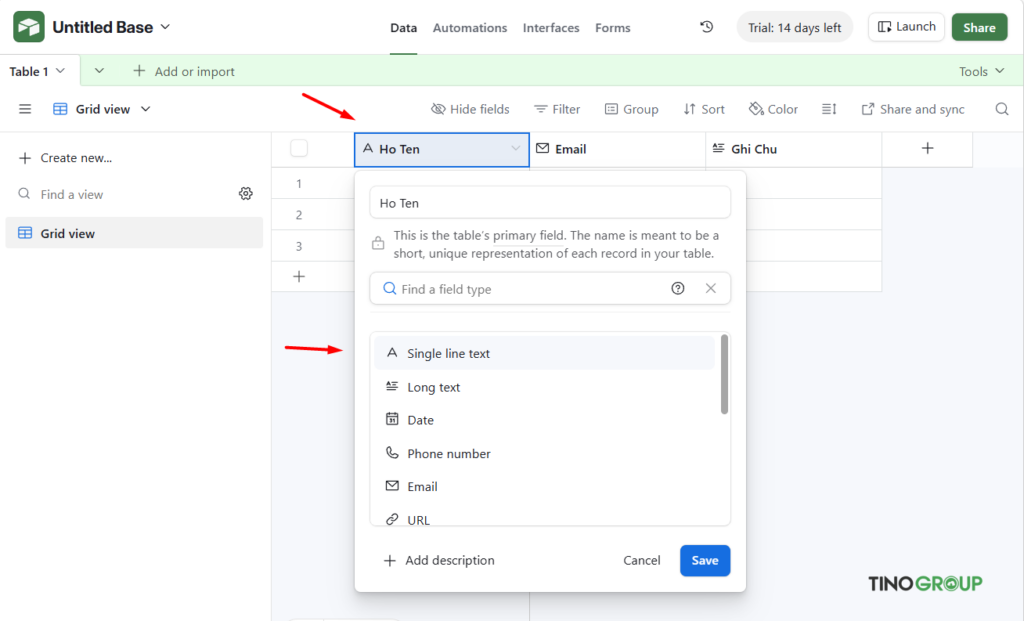
Task: Select the Phone number field type
Action: (448, 453)
